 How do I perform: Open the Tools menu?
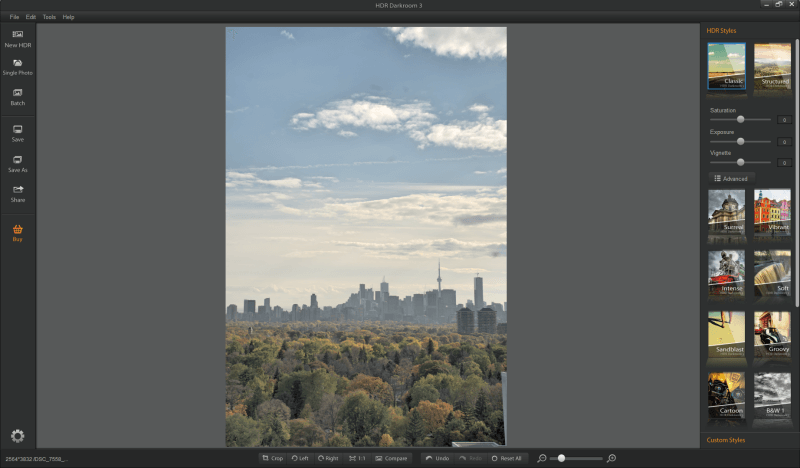49,17
